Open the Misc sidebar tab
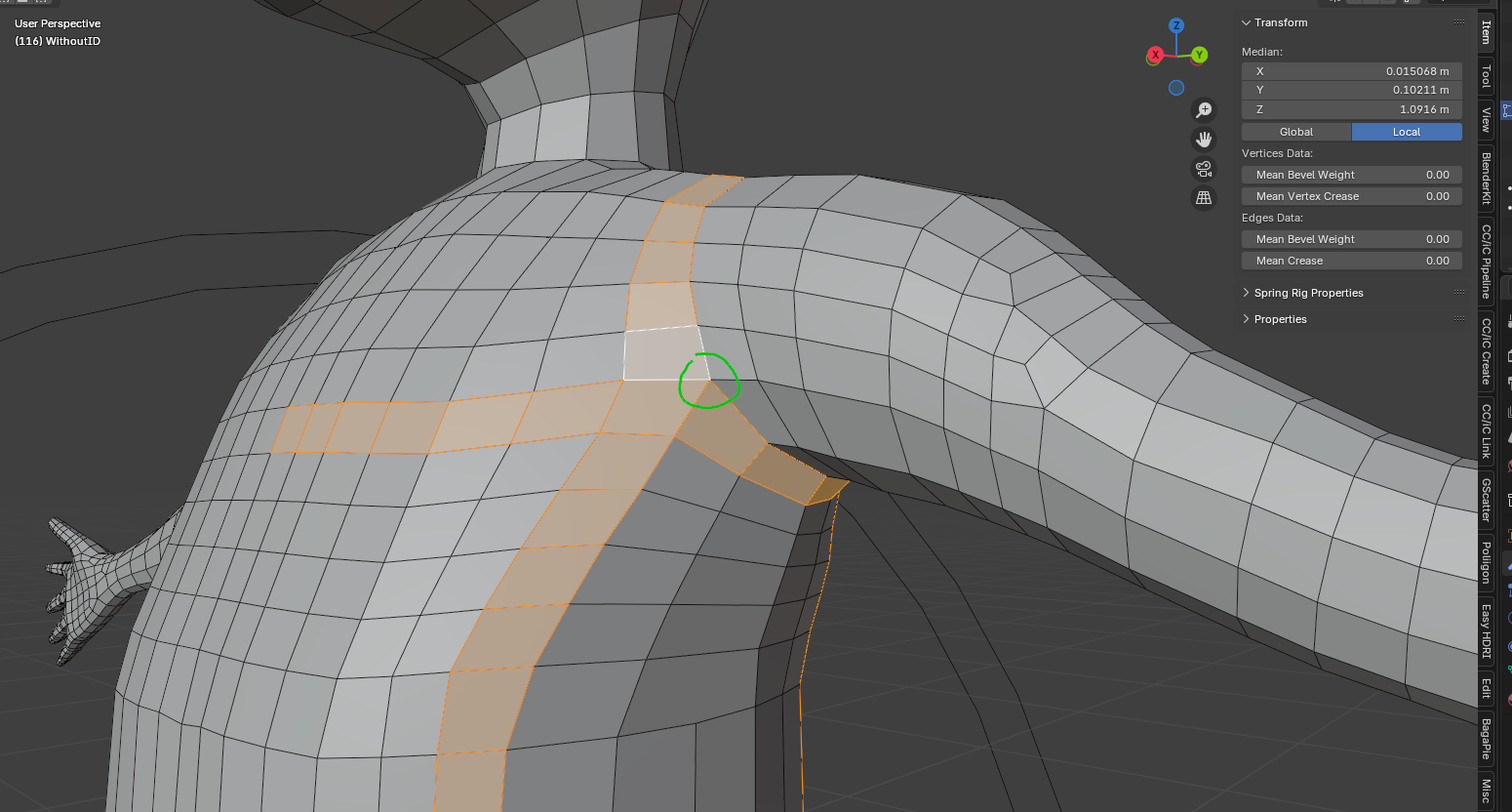This screenshot has width=1512, height=812. point(1486,790)
